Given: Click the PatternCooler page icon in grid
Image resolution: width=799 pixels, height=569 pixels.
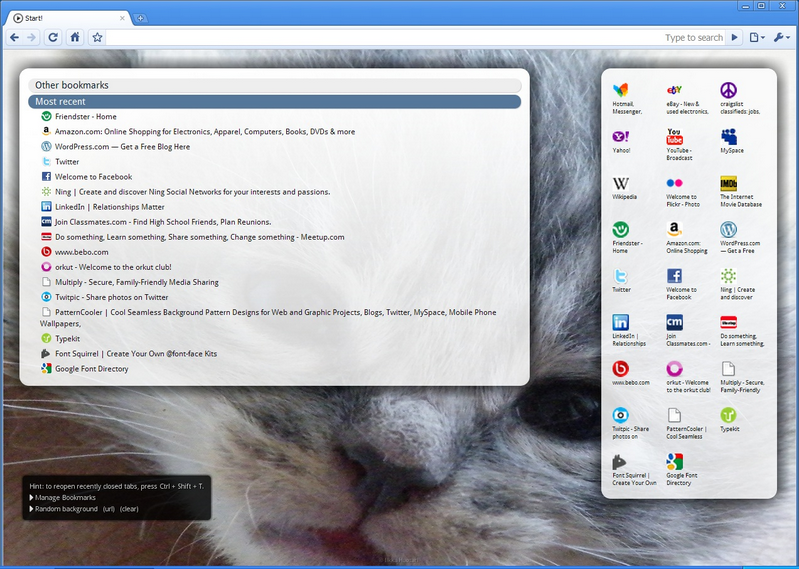Looking at the screenshot, I should point(674,415).
